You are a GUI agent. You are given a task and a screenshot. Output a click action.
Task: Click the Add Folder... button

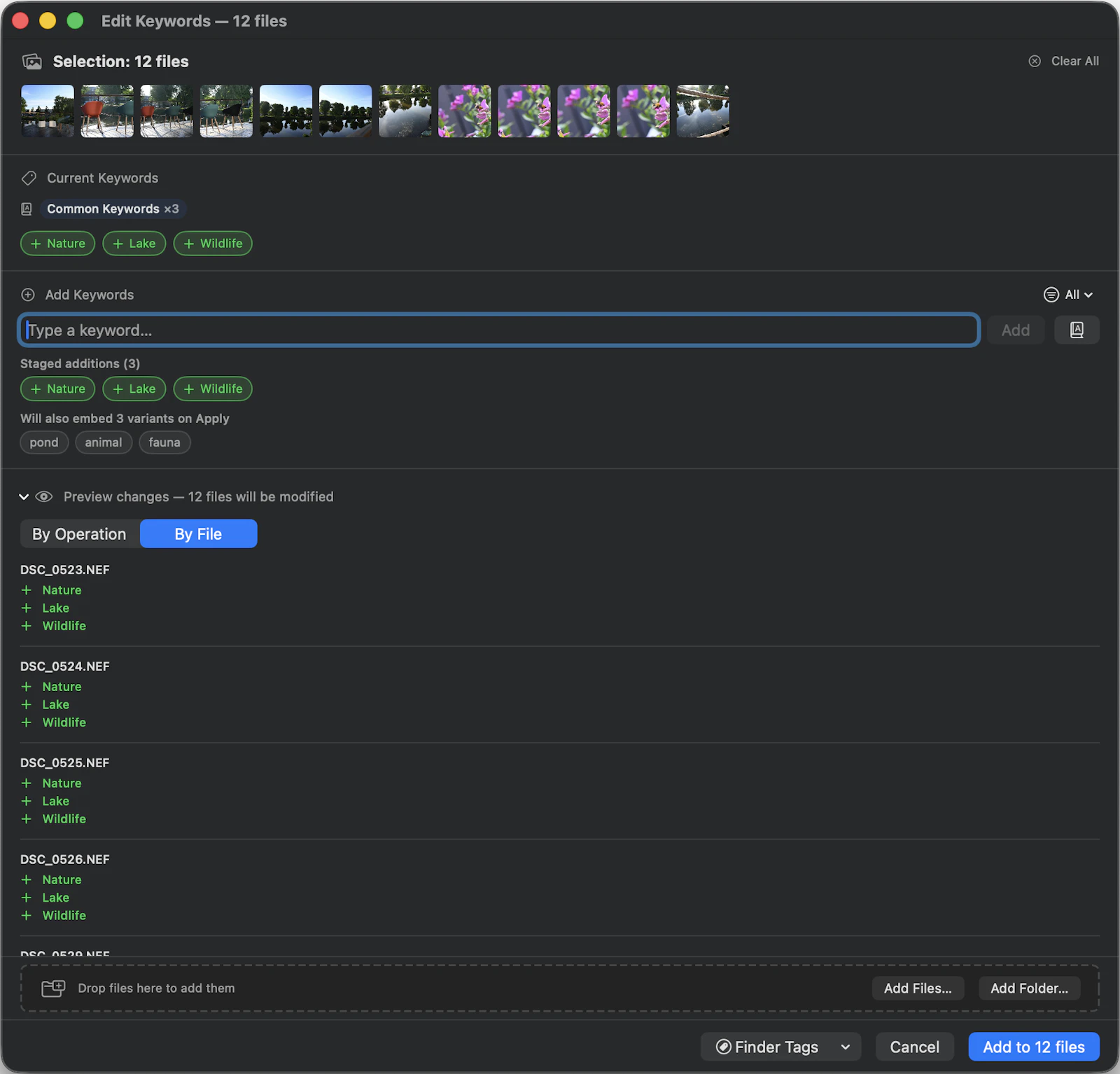coord(1029,988)
